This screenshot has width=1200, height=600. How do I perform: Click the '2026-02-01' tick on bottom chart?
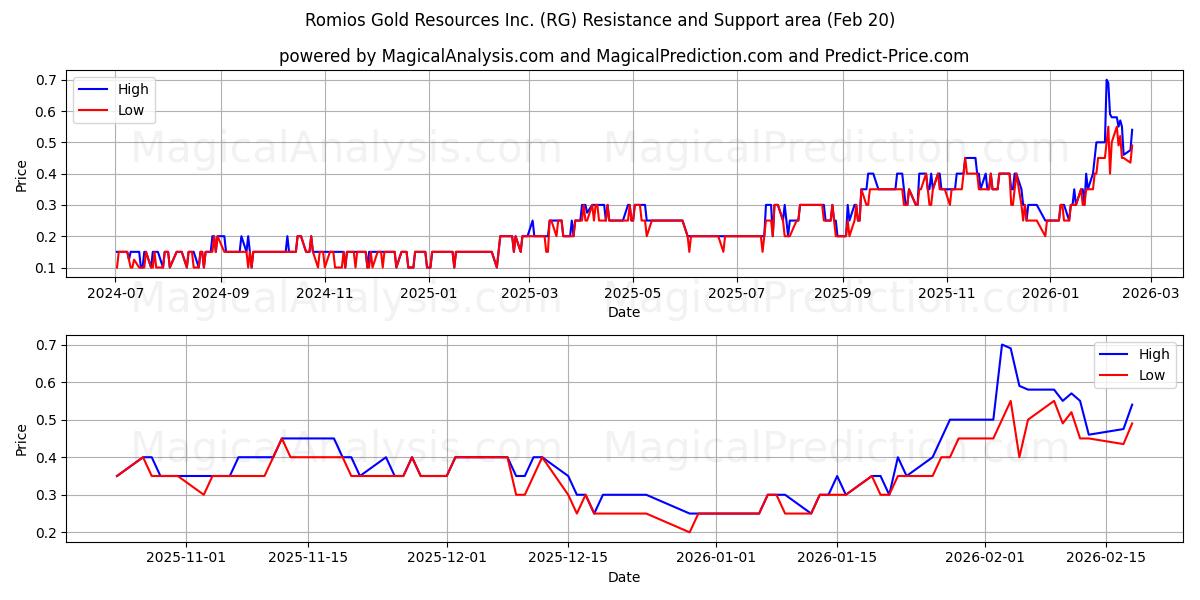click(x=985, y=558)
